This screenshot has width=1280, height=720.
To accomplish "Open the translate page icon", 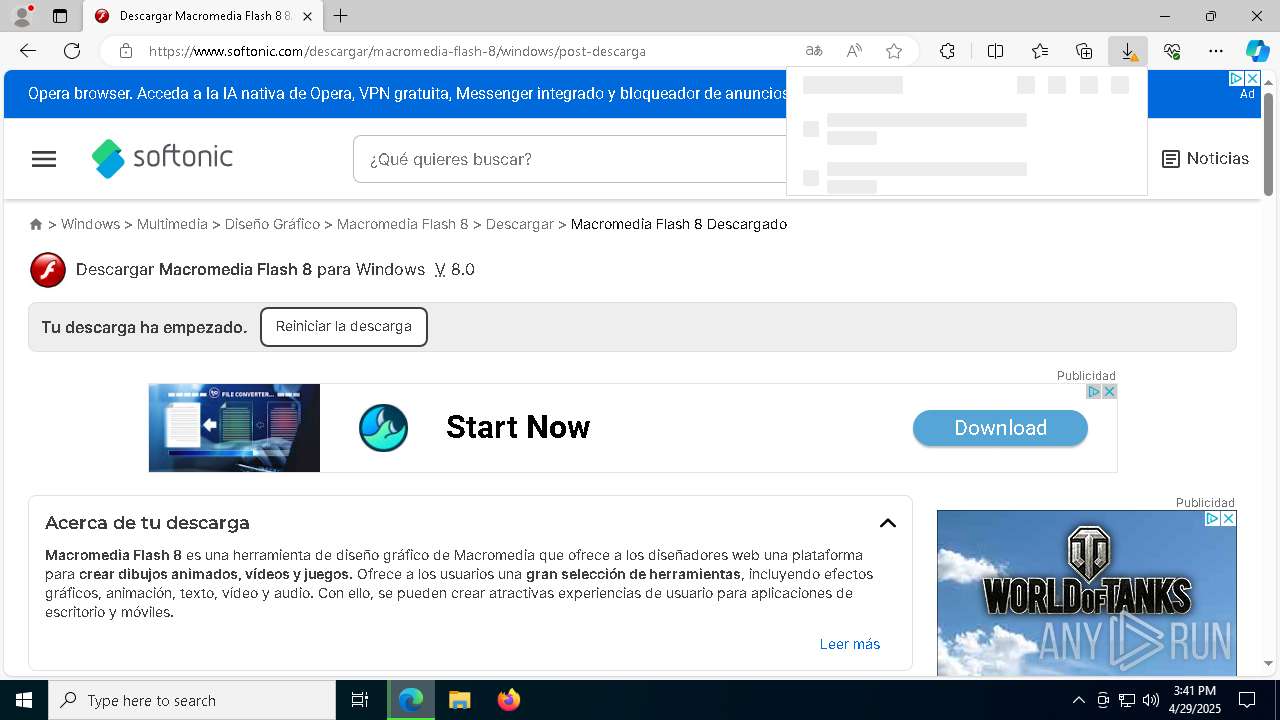I will [x=814, y=51].
